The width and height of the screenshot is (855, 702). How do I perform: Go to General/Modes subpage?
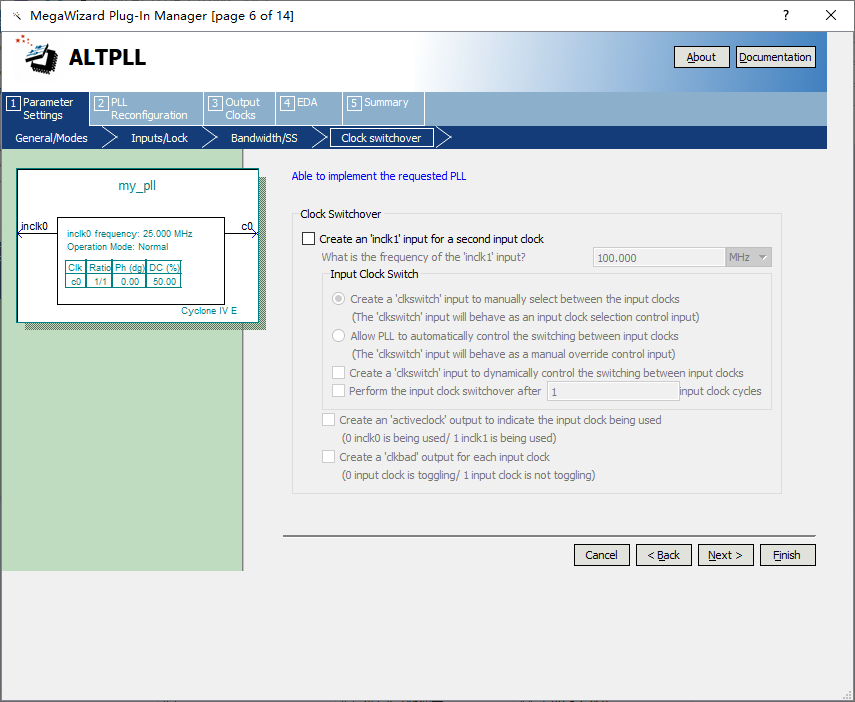pos(51,138)
